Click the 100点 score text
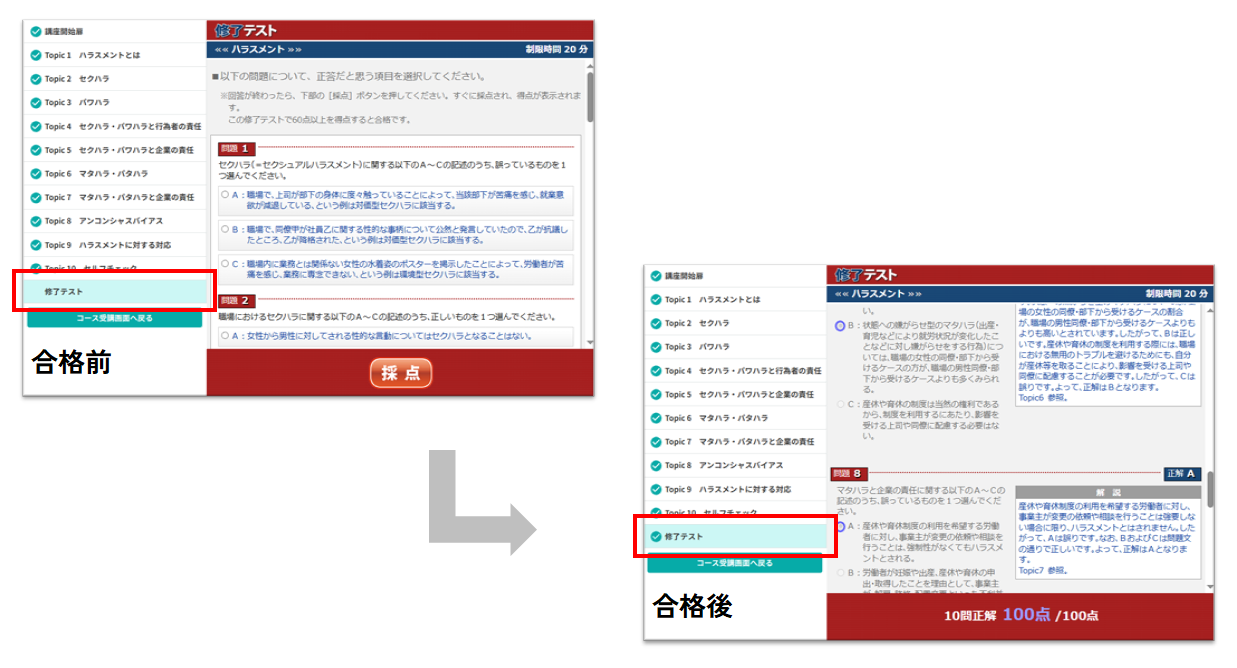The width and height of the screenshot is (1237, 668). [x=1027, y=615]
